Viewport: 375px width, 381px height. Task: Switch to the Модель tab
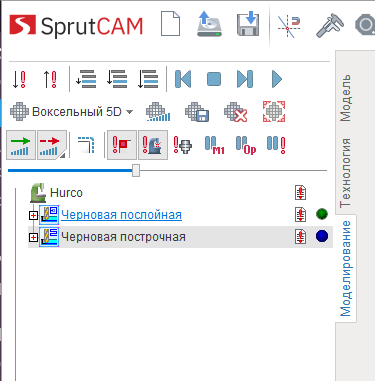345,98
